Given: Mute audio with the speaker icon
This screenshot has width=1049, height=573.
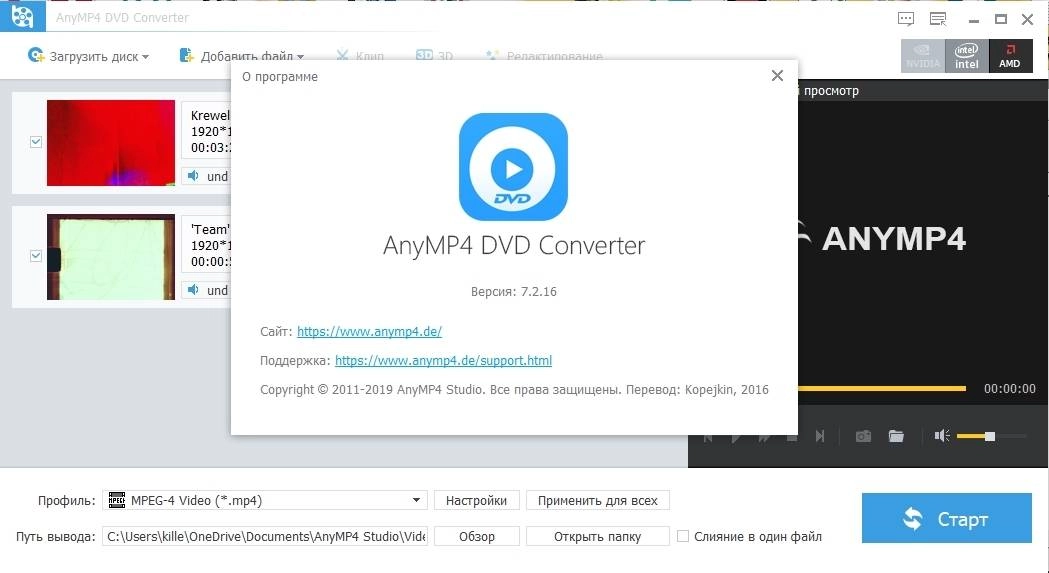Looking at the screenshot, I should tap(942, 436).
